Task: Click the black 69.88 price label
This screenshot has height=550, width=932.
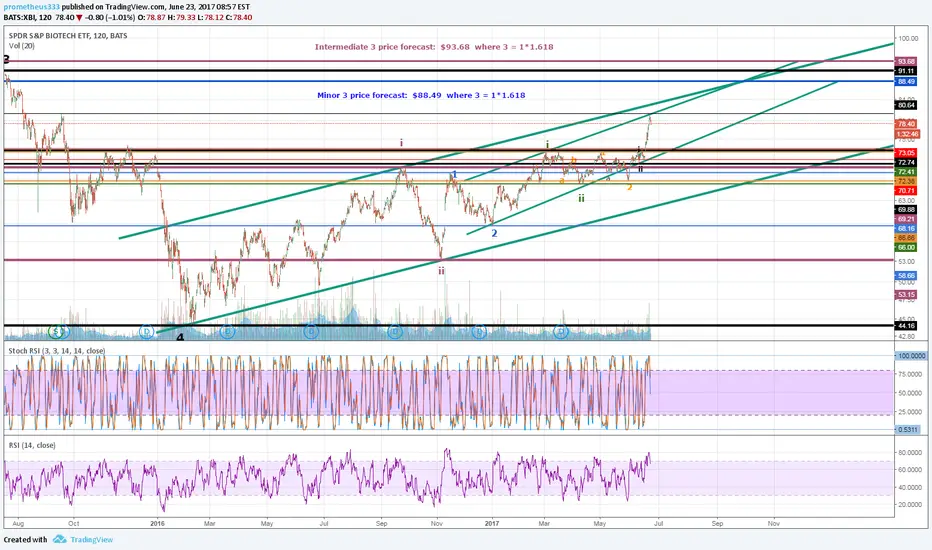Action: pyautogui.click(x=906, y=210)
